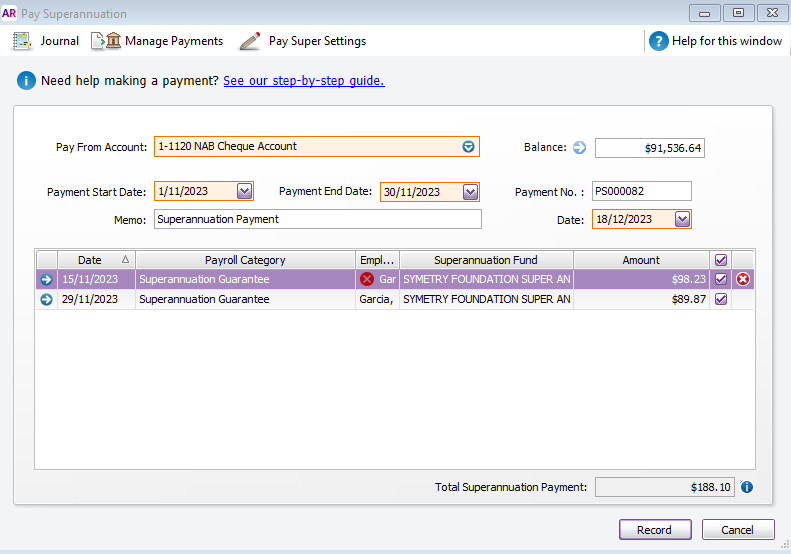The image size is (791, 554).
Task: Uncheck the $98.23 payment row checkbox
Action: point(721,279)
